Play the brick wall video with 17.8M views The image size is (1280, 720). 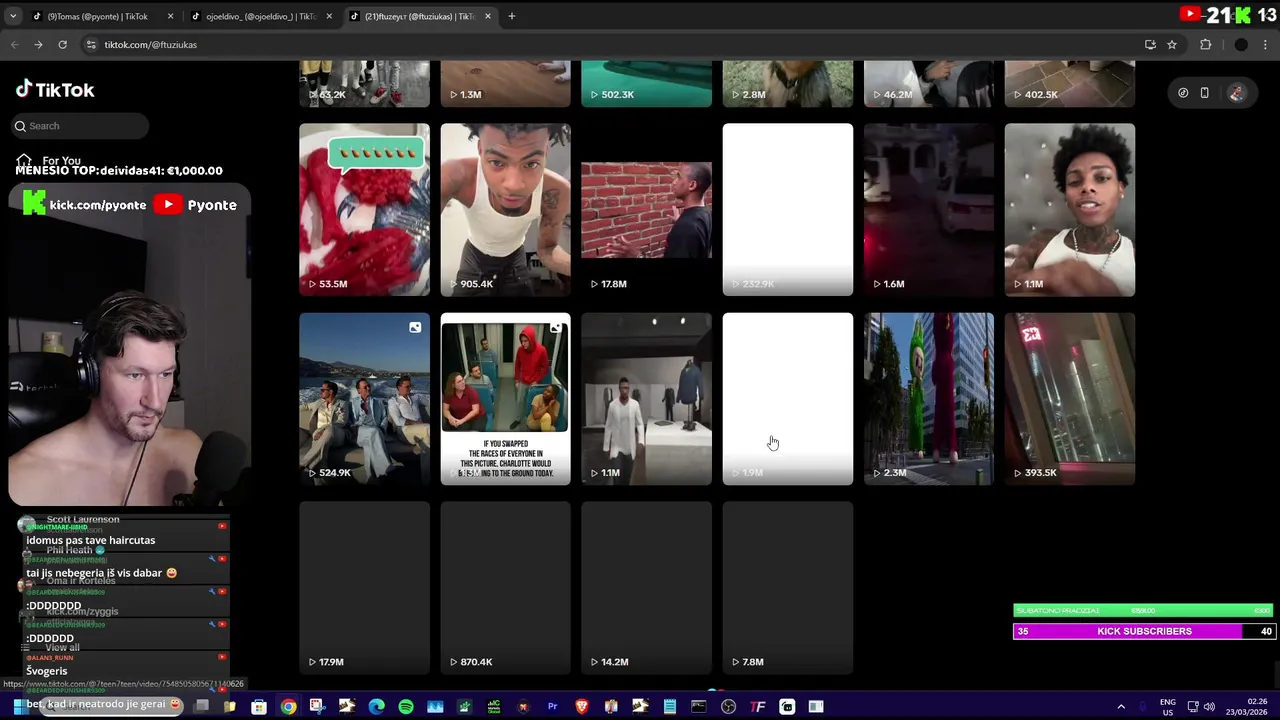tap(646, 209)
